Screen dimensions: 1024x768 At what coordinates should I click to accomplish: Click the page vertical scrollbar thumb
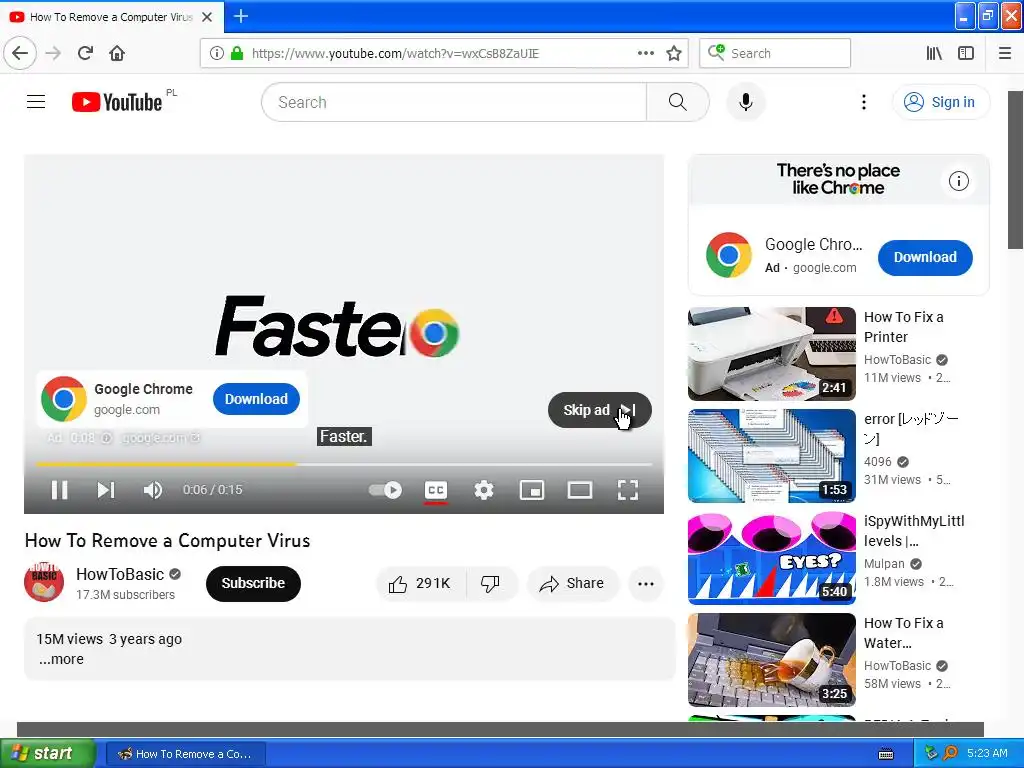click(x=1015, y=170)
